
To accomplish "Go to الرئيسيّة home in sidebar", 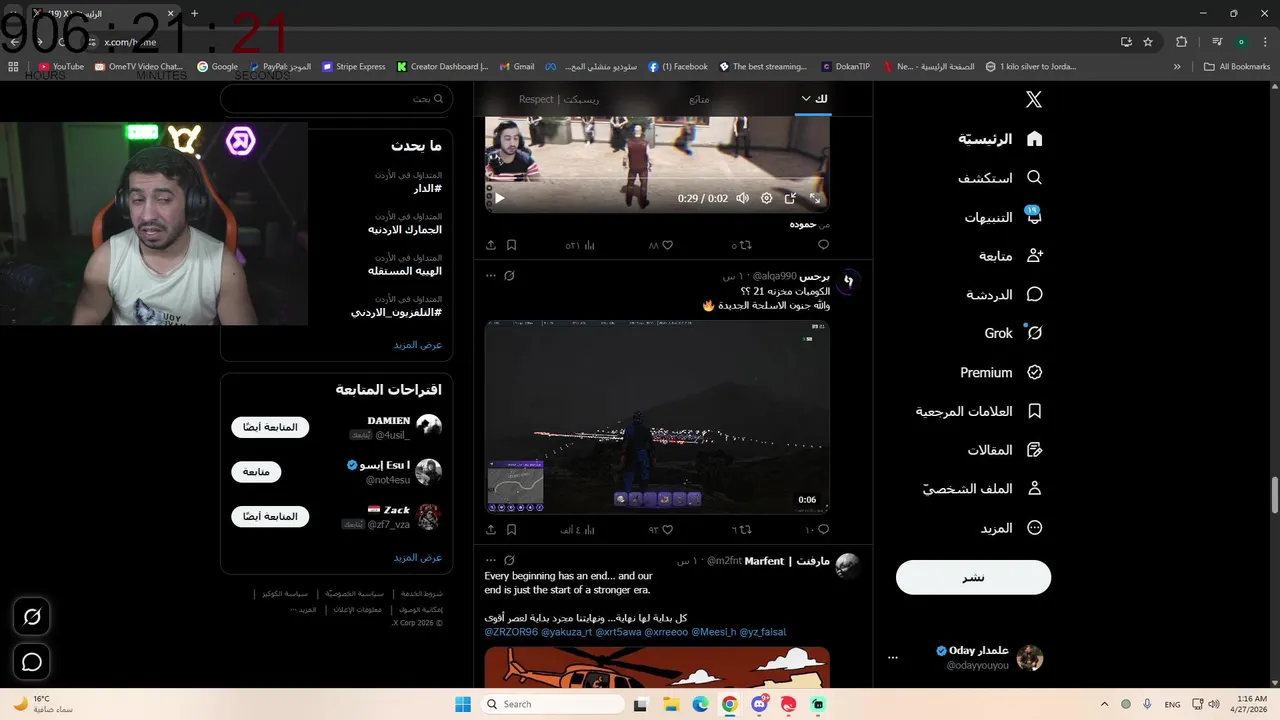I will click(1000, 139).
